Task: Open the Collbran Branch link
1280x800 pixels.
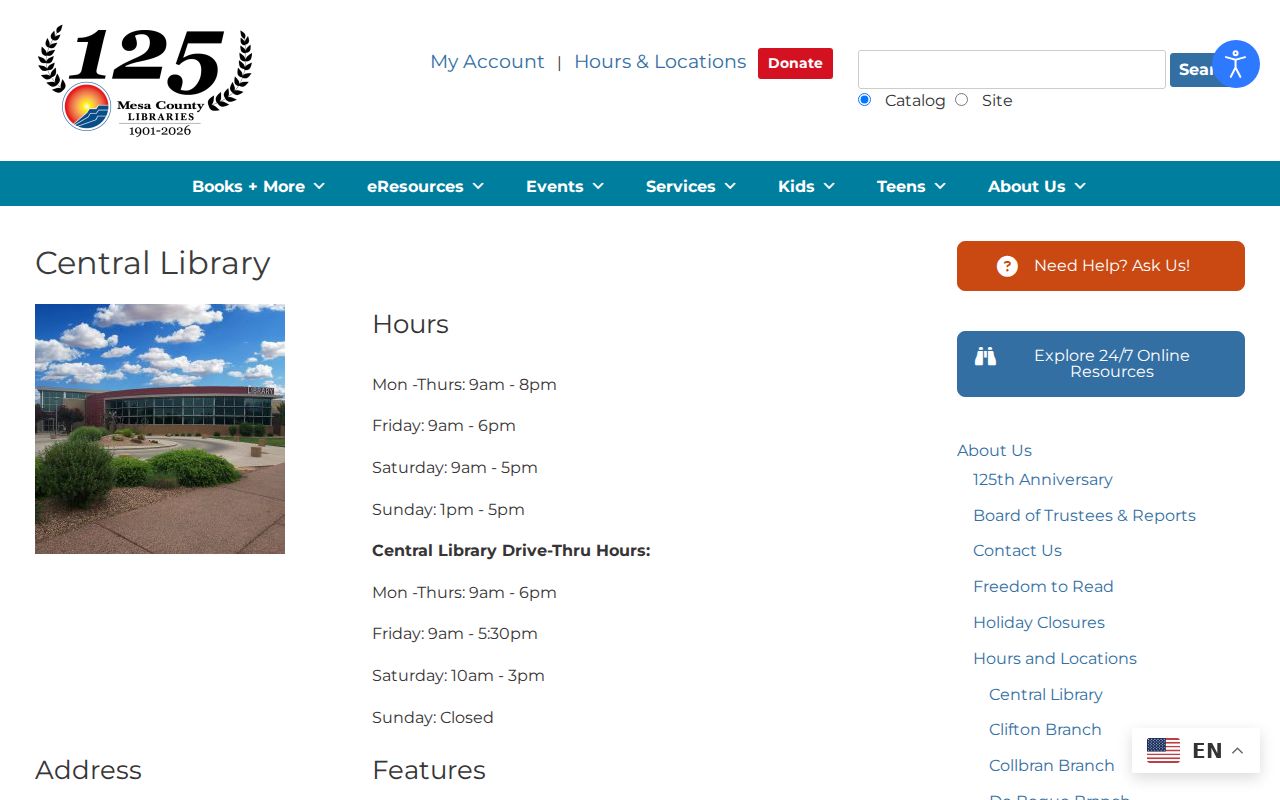Action: click(1052, 766)
